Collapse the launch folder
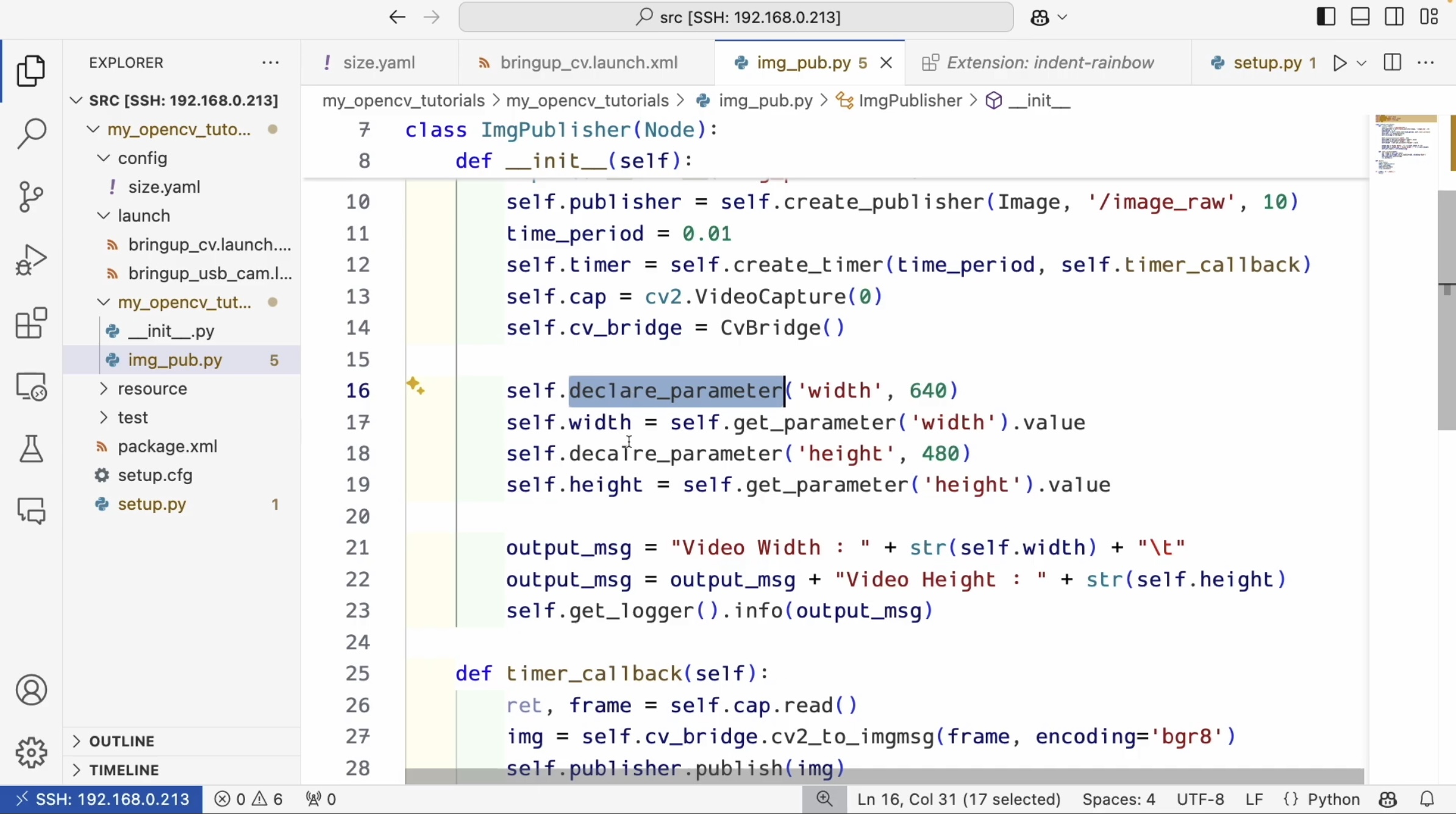This screenshot has width=1456, height=814. [x=144, y=216]
